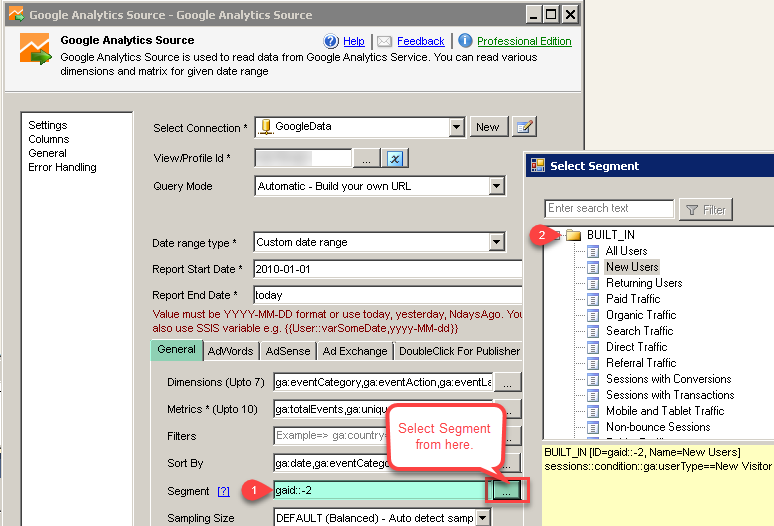Click the Segment value field
774x526 pixels.
pos(380,490)
